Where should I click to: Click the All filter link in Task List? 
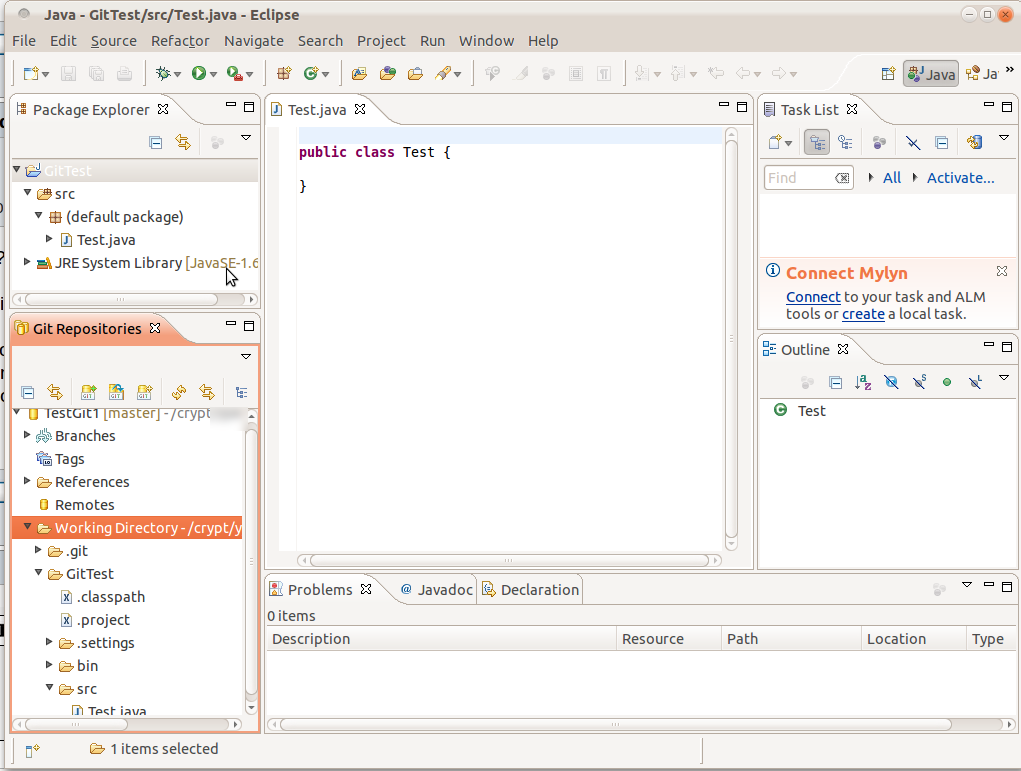tap(892, 178)
